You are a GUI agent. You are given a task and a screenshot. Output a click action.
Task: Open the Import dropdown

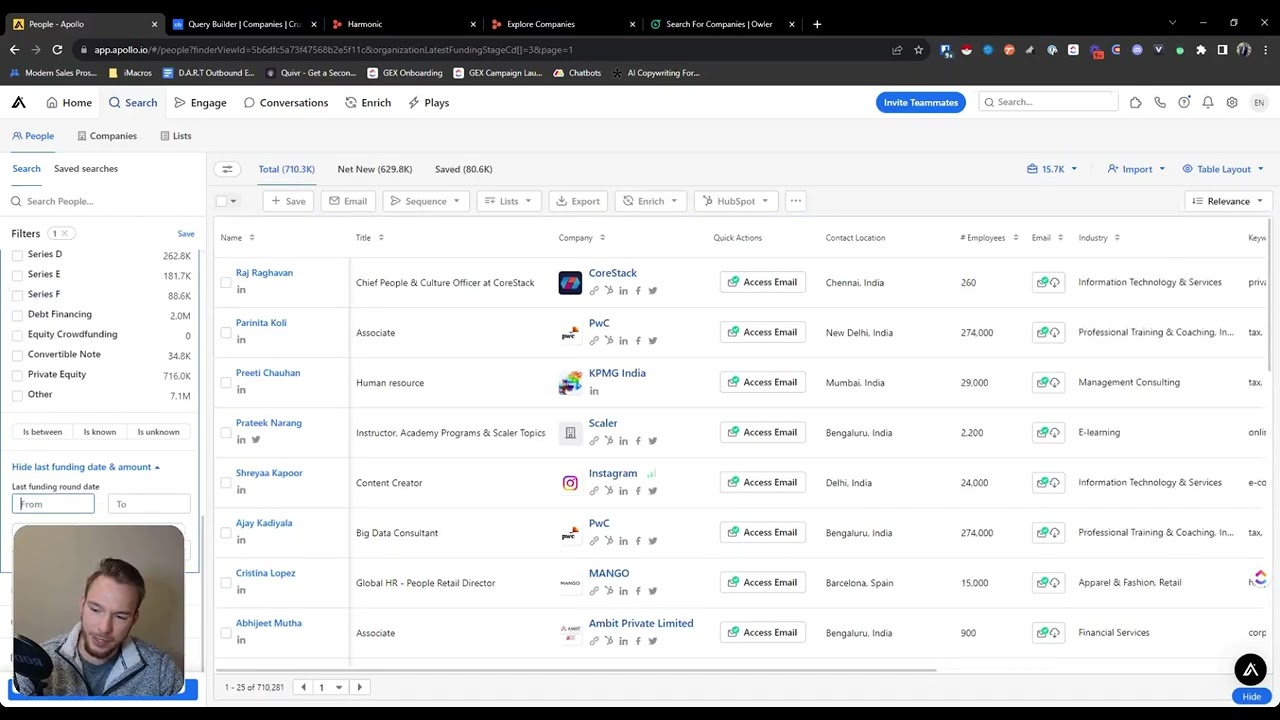1136,169
